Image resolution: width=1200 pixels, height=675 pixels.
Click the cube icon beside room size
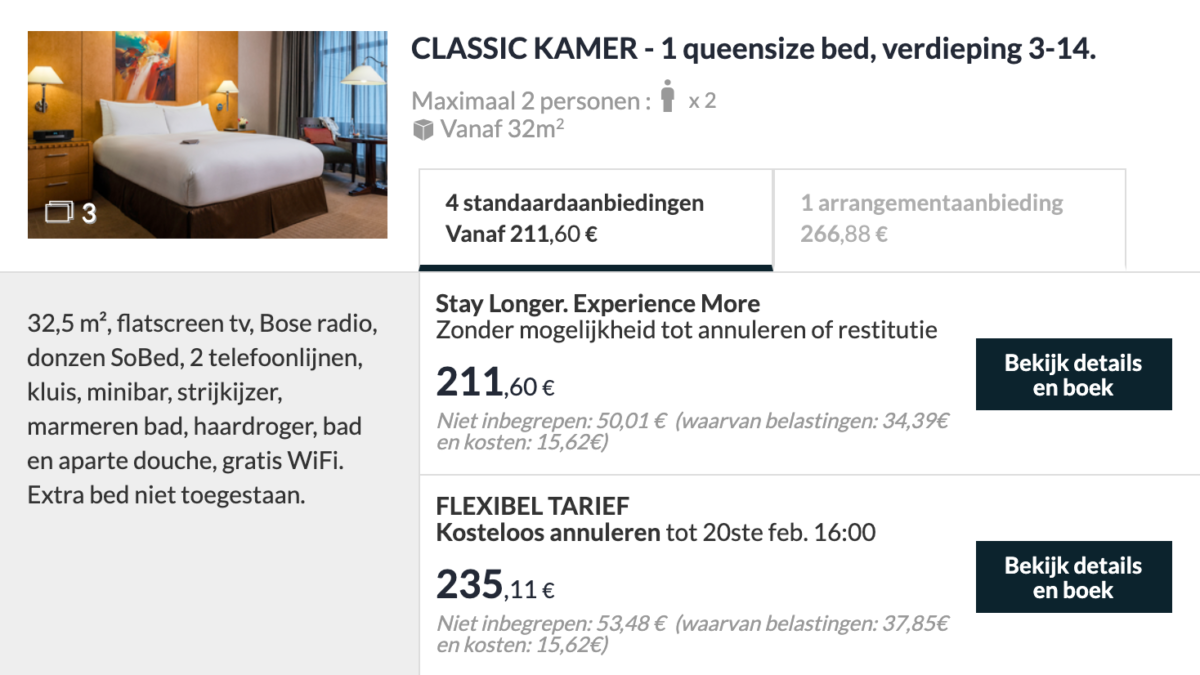point(423,129)
